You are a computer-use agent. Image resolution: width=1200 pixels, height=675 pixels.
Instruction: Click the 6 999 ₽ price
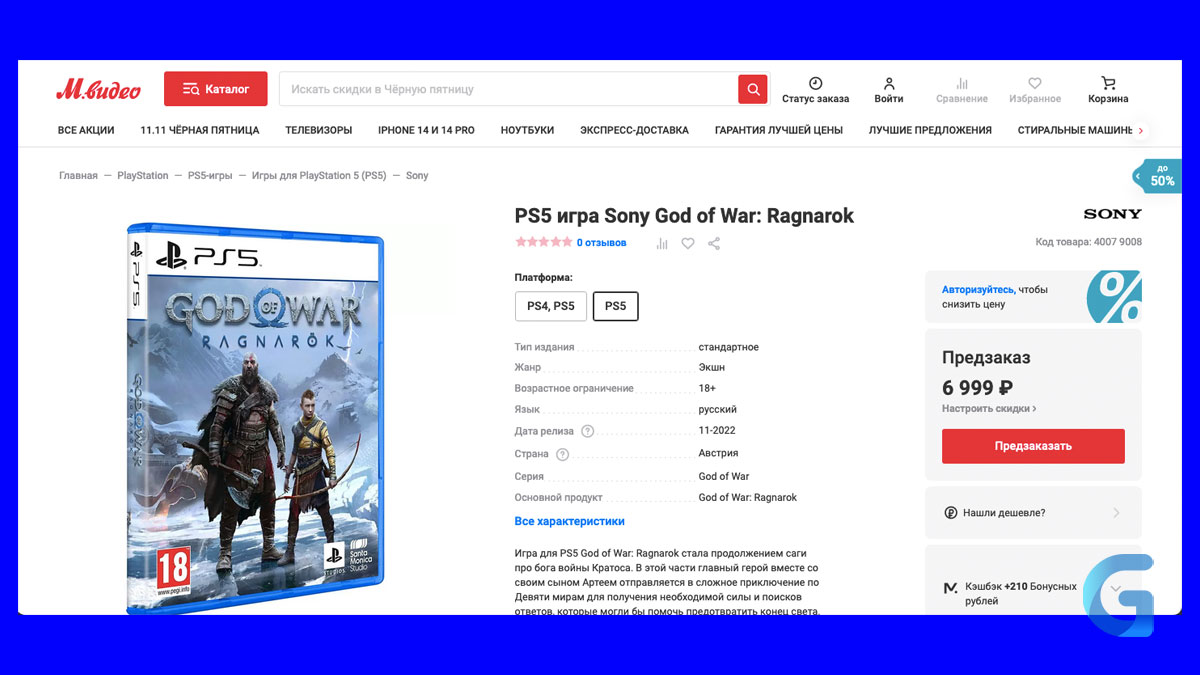[978, 388]
